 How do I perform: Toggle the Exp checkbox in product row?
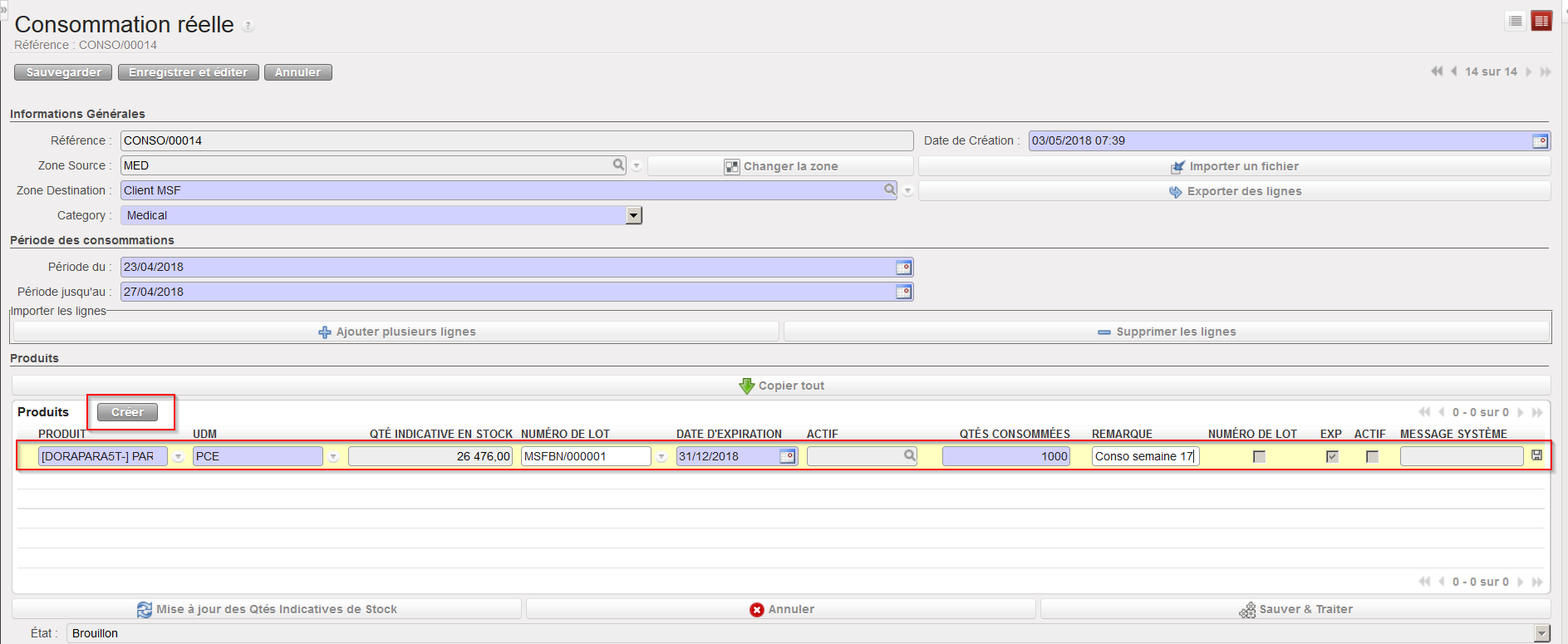(1332, 456)
